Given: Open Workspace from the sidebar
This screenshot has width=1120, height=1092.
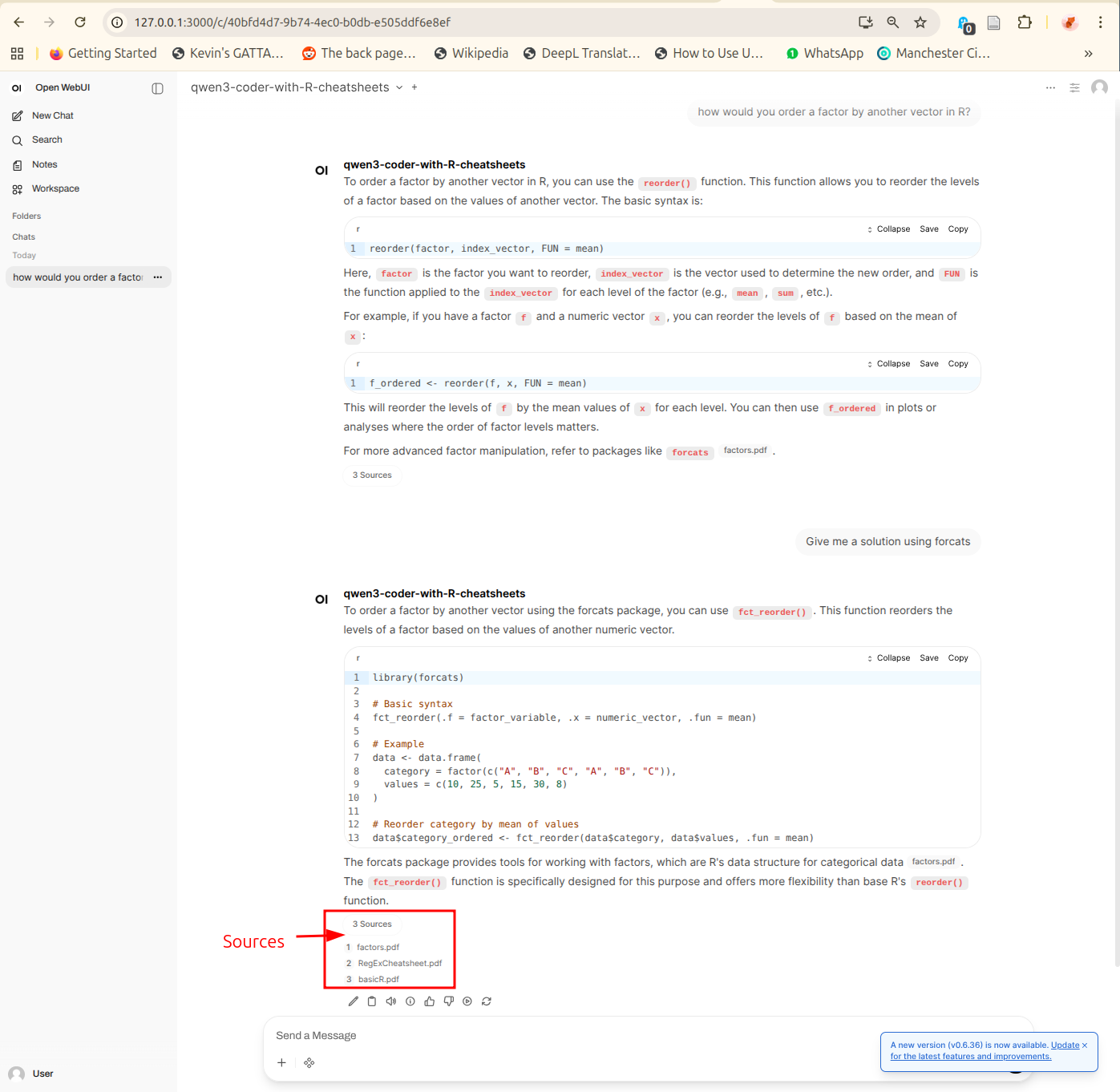Looking at the screenshot, I should (x=55, y=189).
